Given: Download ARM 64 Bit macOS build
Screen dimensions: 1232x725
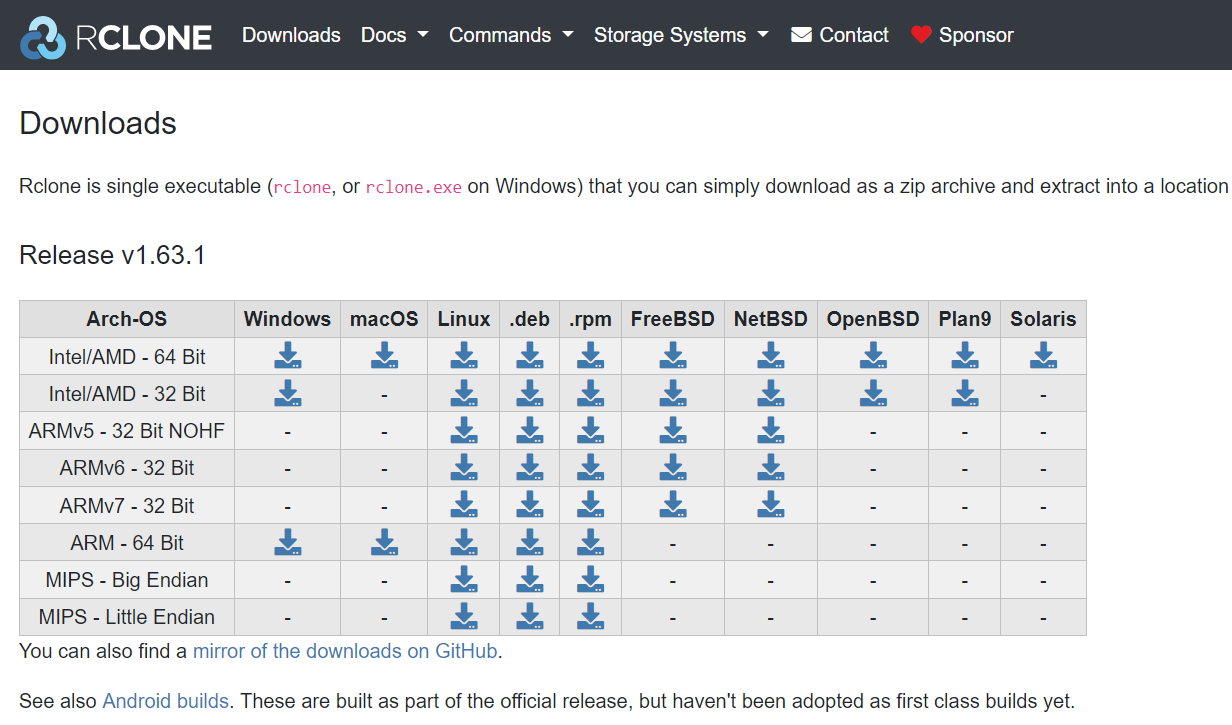Looking at the screenshot, I should tap(384, 542).
